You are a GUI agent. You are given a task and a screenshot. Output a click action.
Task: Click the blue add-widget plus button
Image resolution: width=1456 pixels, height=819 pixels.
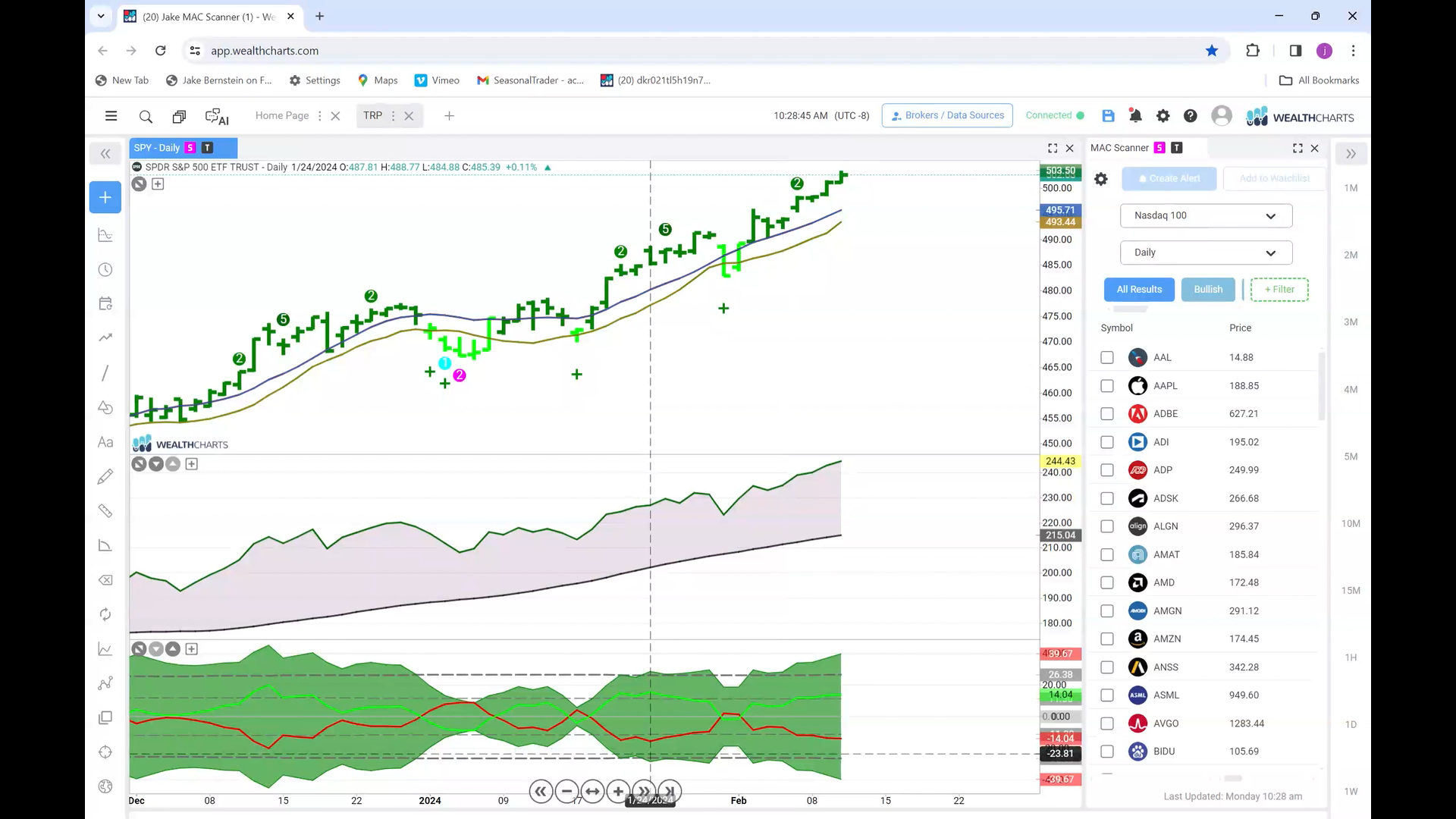(105, 197)
